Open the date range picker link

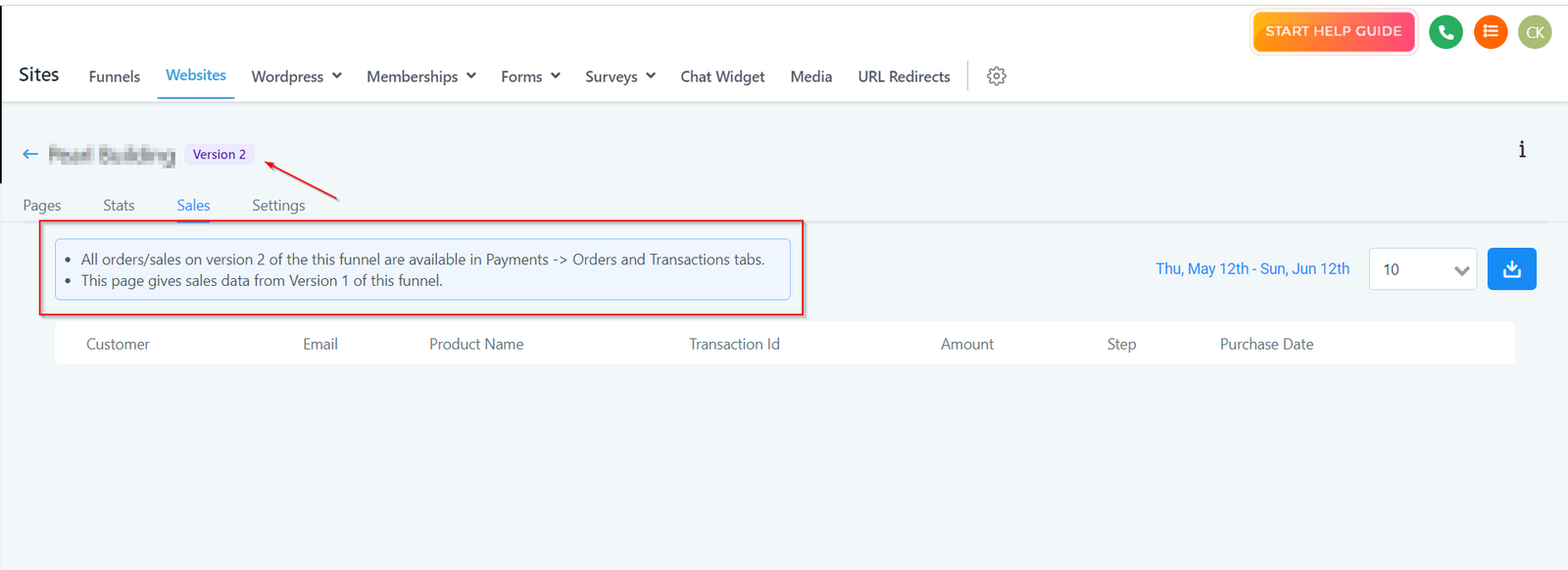click(x=1252, y=269)
